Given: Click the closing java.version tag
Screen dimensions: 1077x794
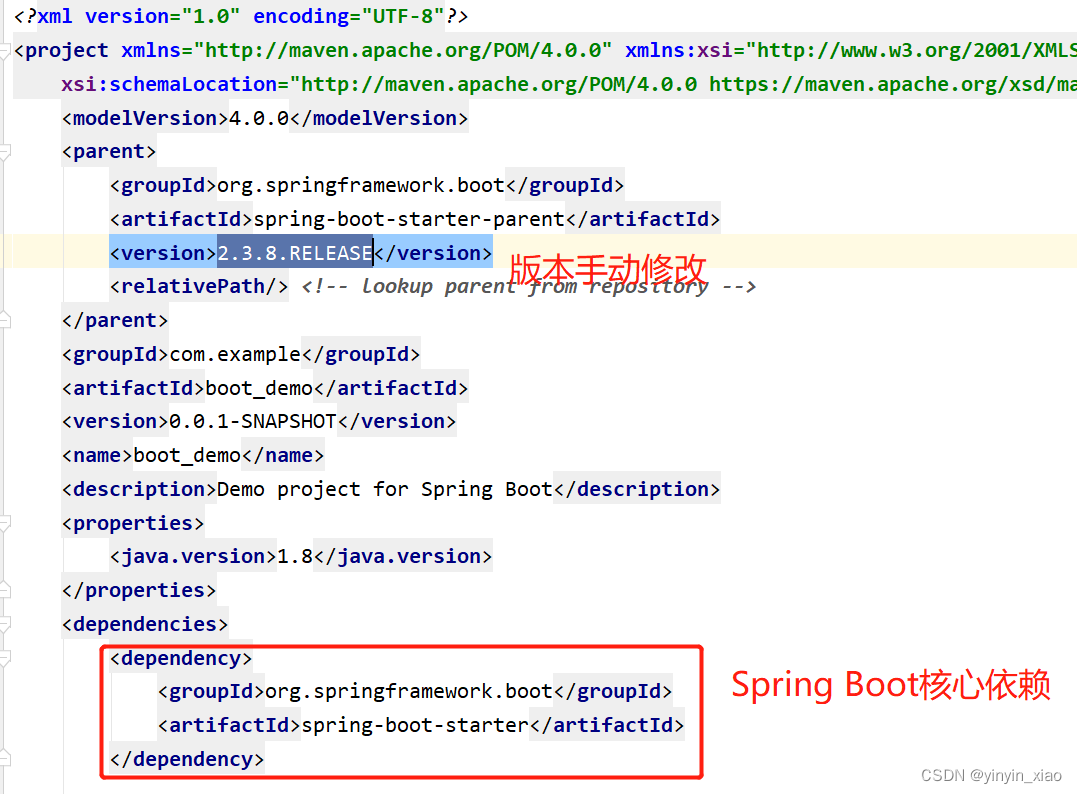Looking at the screenshot, I should 403,556.
